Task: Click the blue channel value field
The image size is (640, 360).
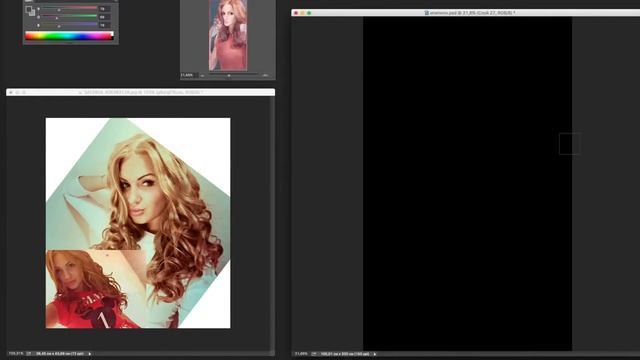Action: [x=105, y=25]
